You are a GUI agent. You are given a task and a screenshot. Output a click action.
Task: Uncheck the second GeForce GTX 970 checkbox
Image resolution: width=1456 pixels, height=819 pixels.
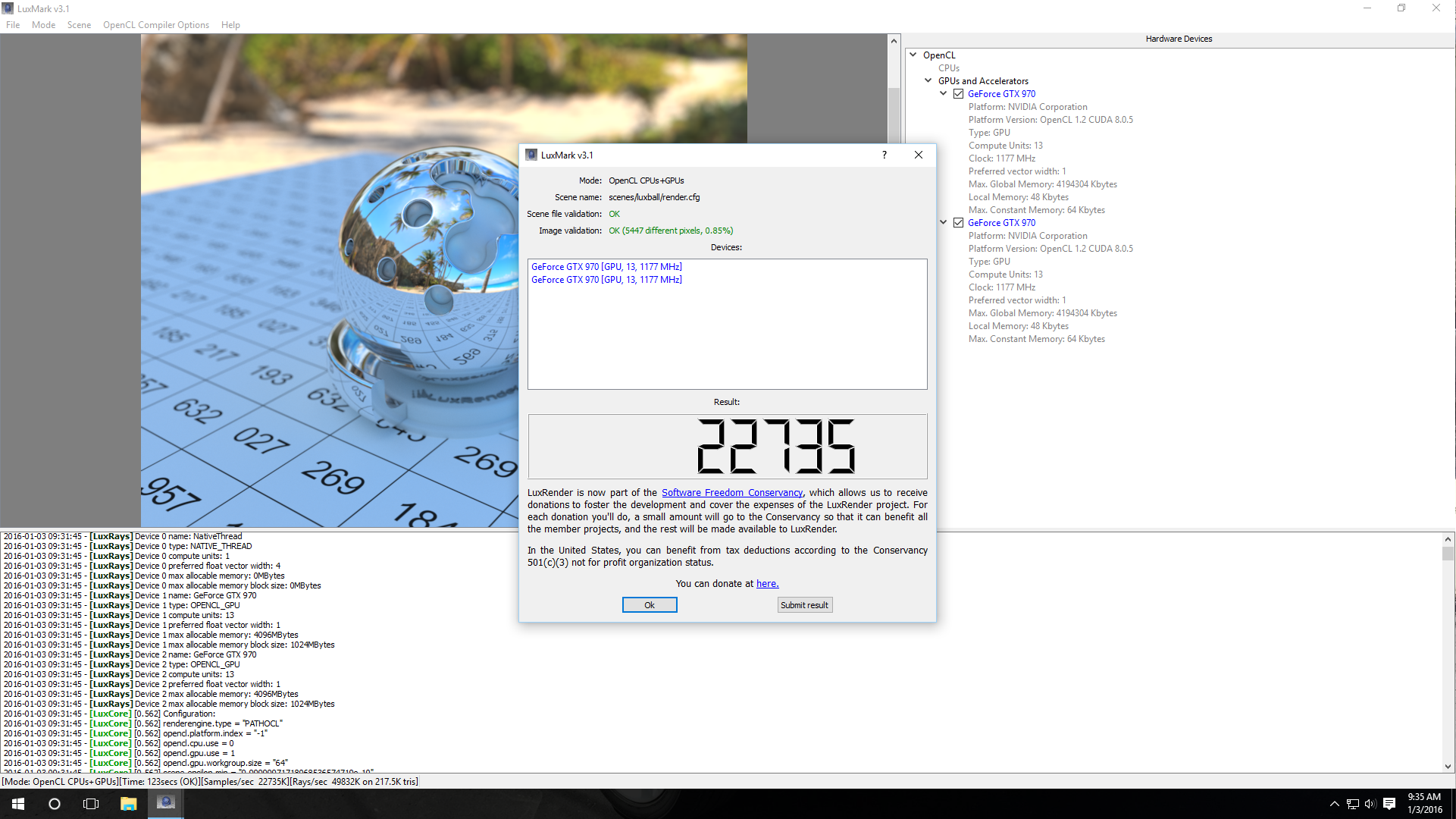959,223
